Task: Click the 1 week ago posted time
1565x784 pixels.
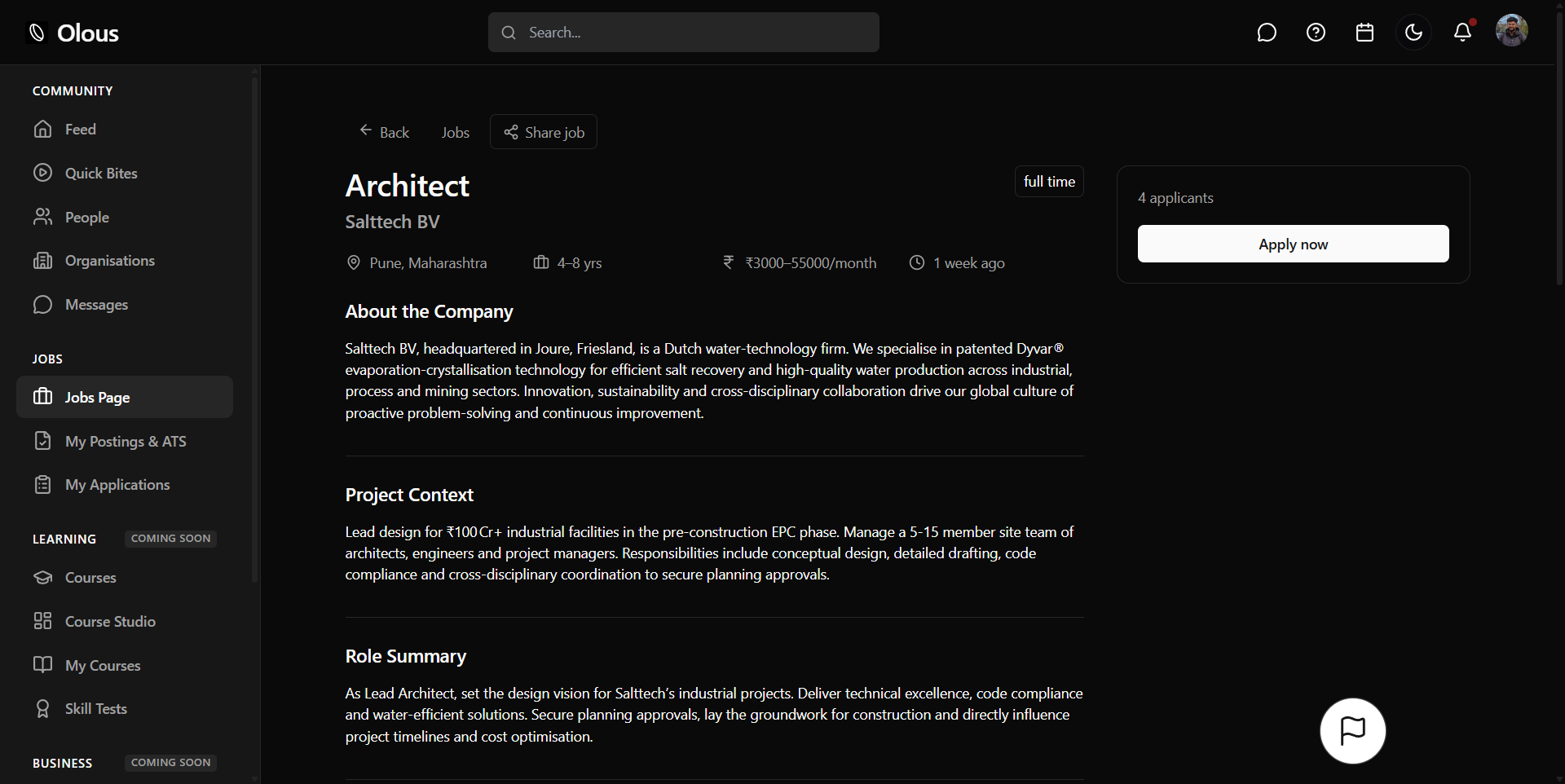Action: (968, 263)
